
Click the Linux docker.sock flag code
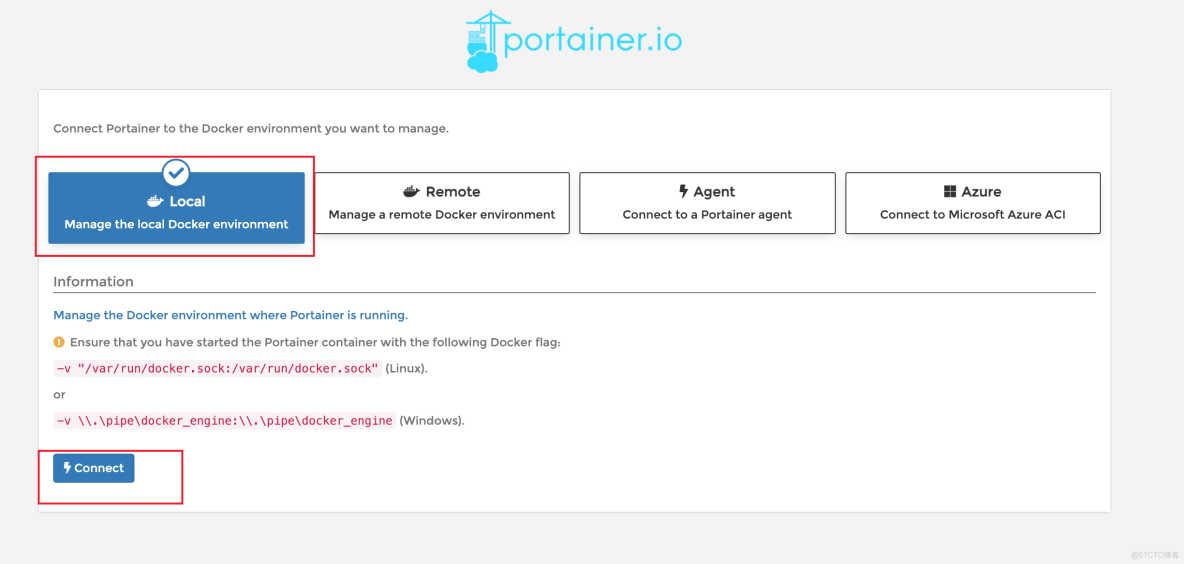pyautogui.click(x=217, y=368)
